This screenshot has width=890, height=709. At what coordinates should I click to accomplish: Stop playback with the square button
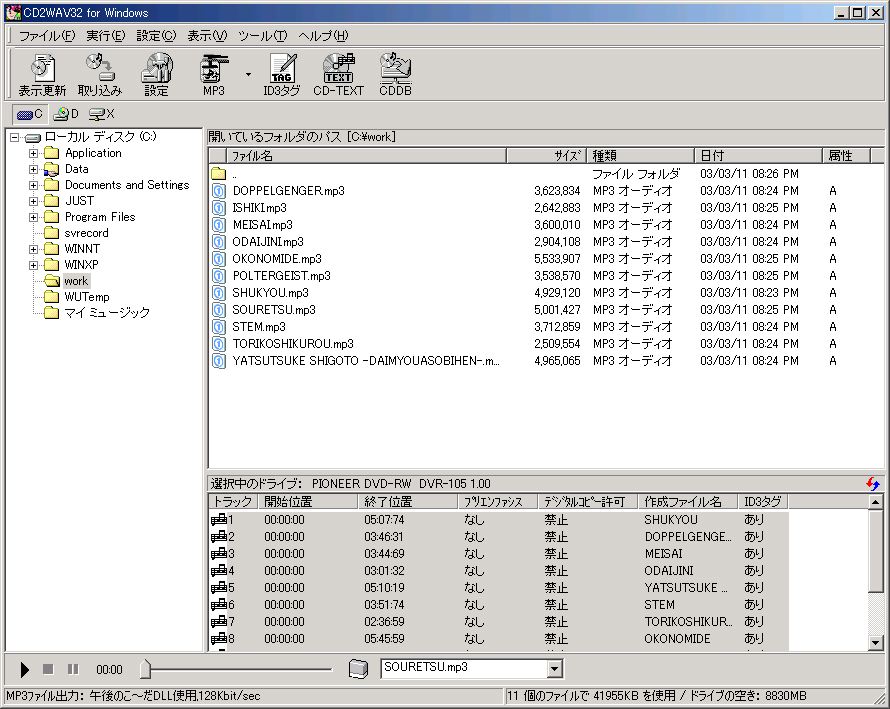[48, 670]
